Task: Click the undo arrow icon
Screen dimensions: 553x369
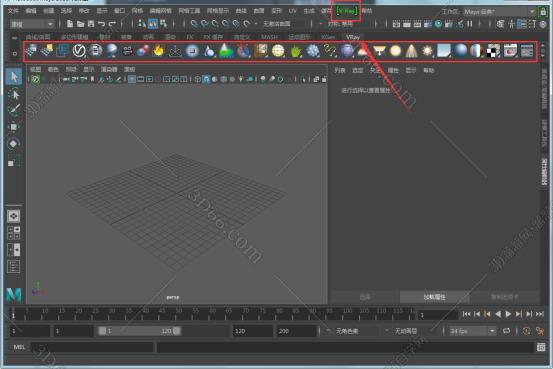Action: tap(102, 24)
